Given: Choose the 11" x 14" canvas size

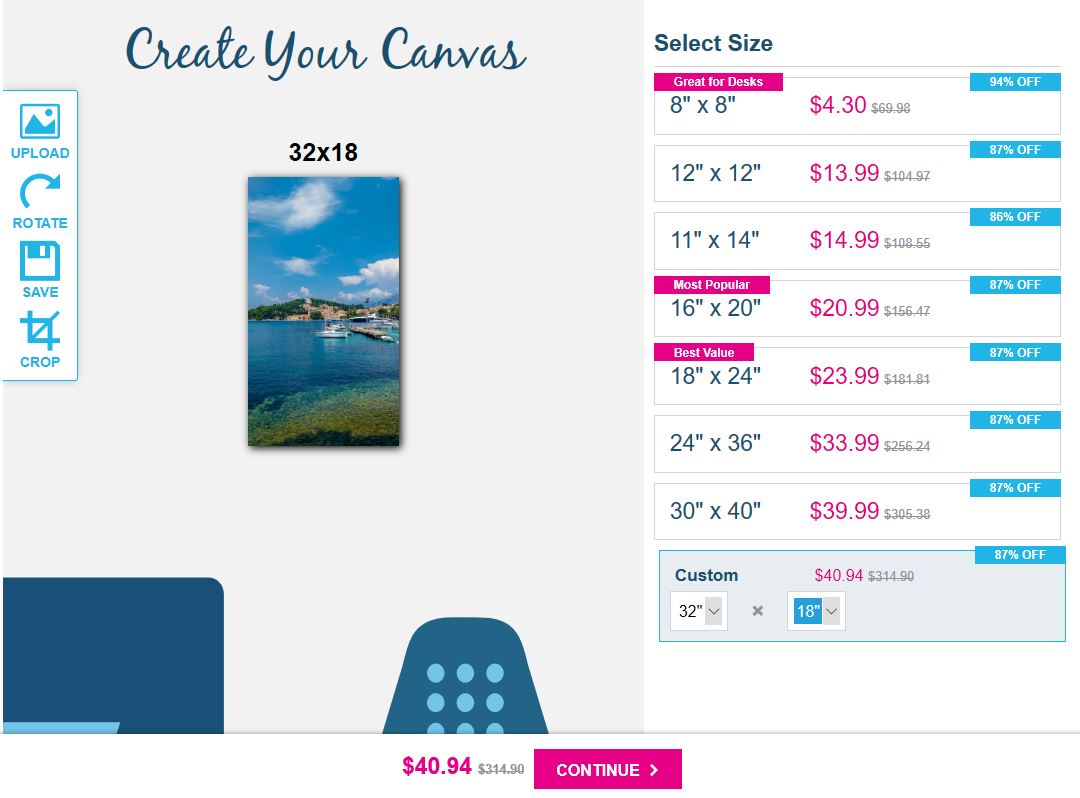Looking at the screenshot, I should [857, 239].
